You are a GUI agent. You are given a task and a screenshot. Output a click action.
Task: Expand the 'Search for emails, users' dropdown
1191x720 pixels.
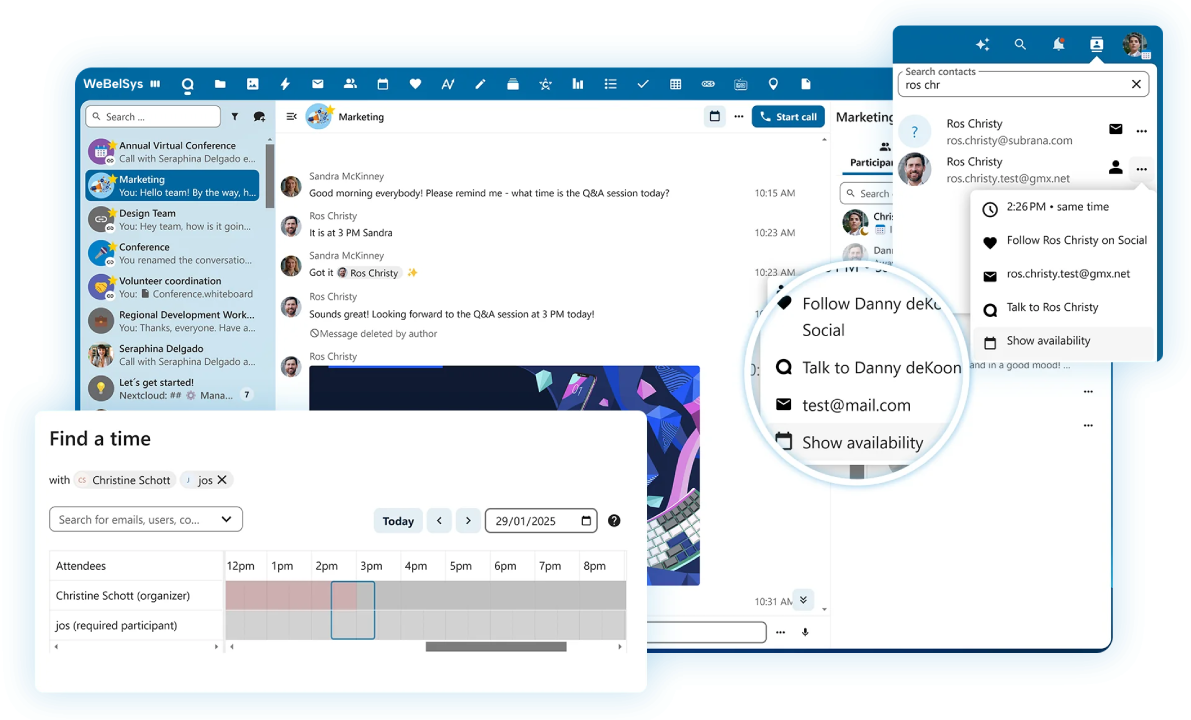pyautogui.click(x=226, y=519)
